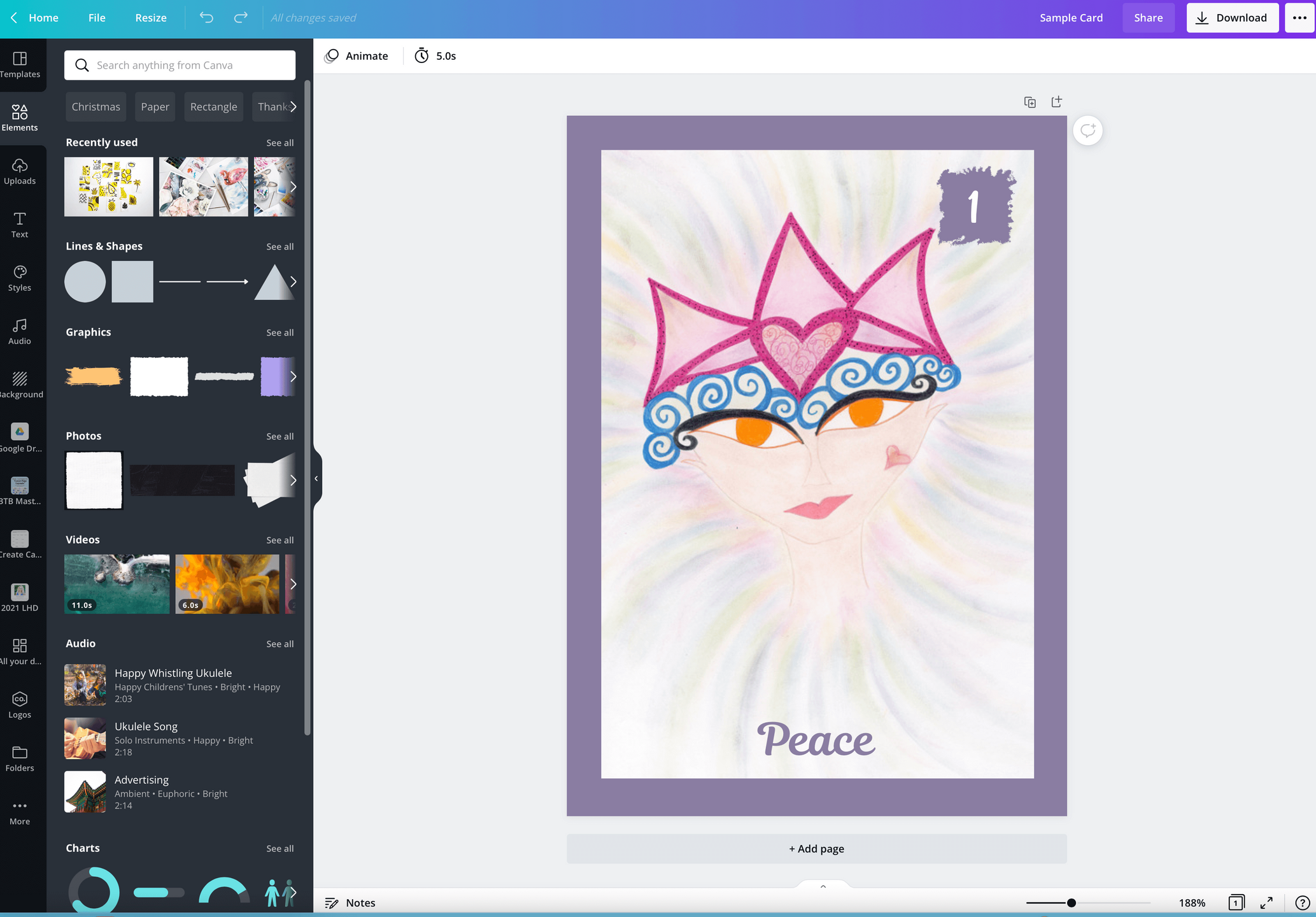Toggle the Notes panel

350,903
